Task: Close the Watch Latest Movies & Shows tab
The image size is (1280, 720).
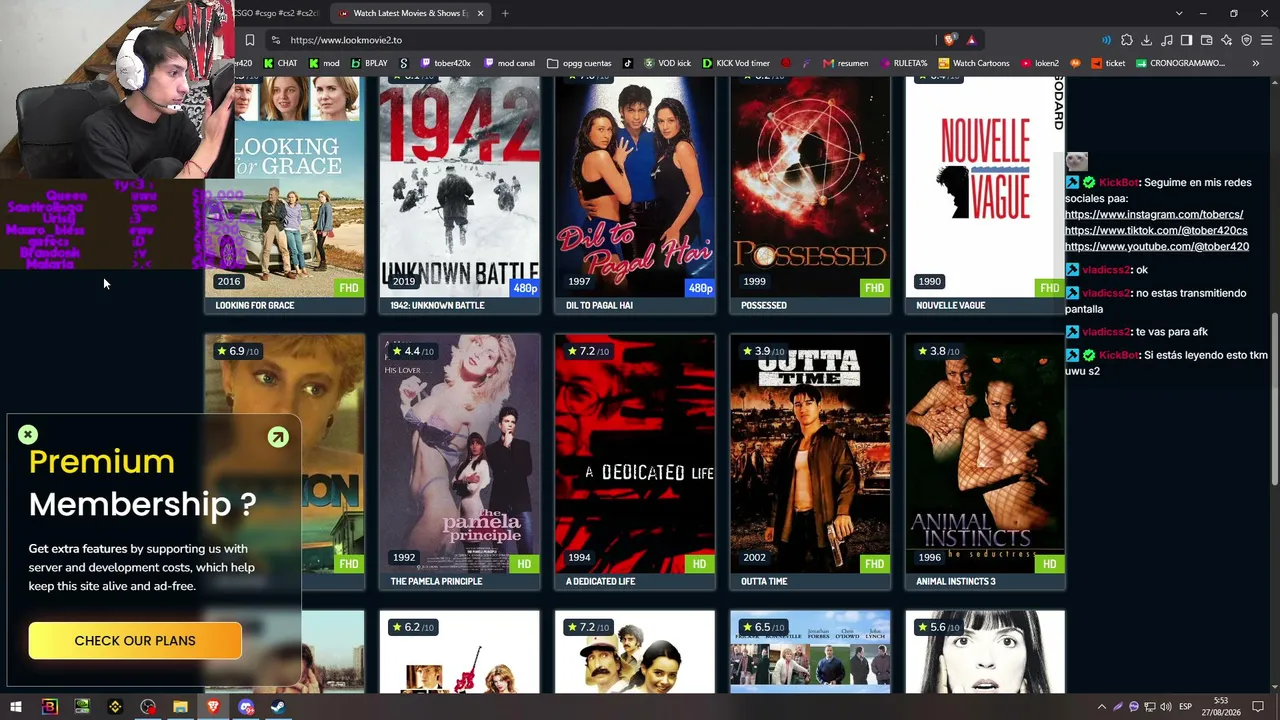Action: coord(480,13)
